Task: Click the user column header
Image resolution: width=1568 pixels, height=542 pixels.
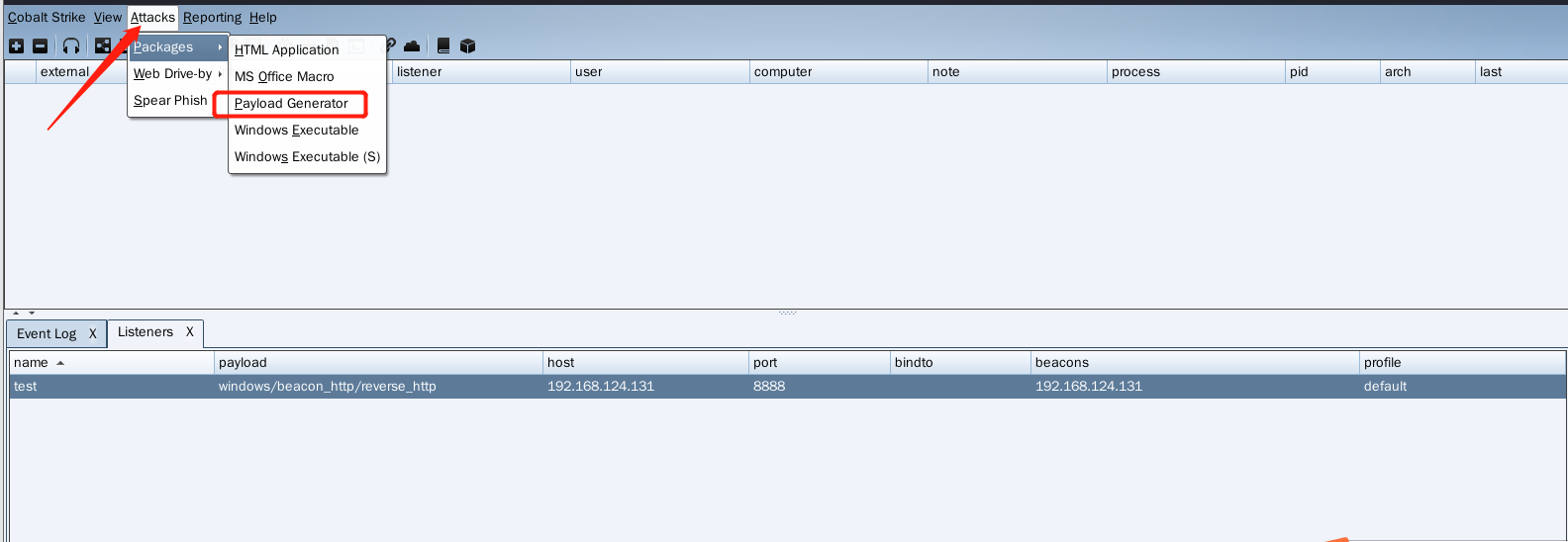Action: pos(659,71)
